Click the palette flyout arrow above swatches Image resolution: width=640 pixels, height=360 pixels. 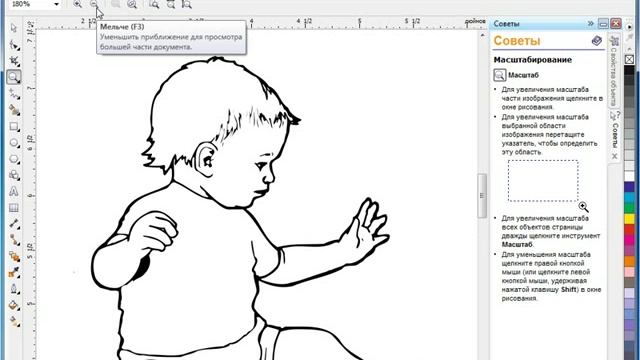(629, 27)
